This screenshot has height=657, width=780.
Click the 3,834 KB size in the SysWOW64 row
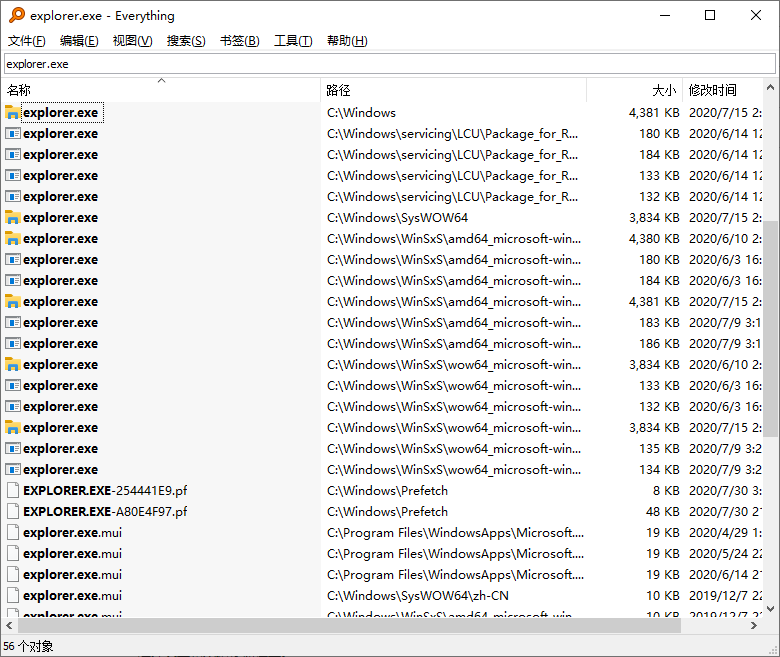(654, 218)
